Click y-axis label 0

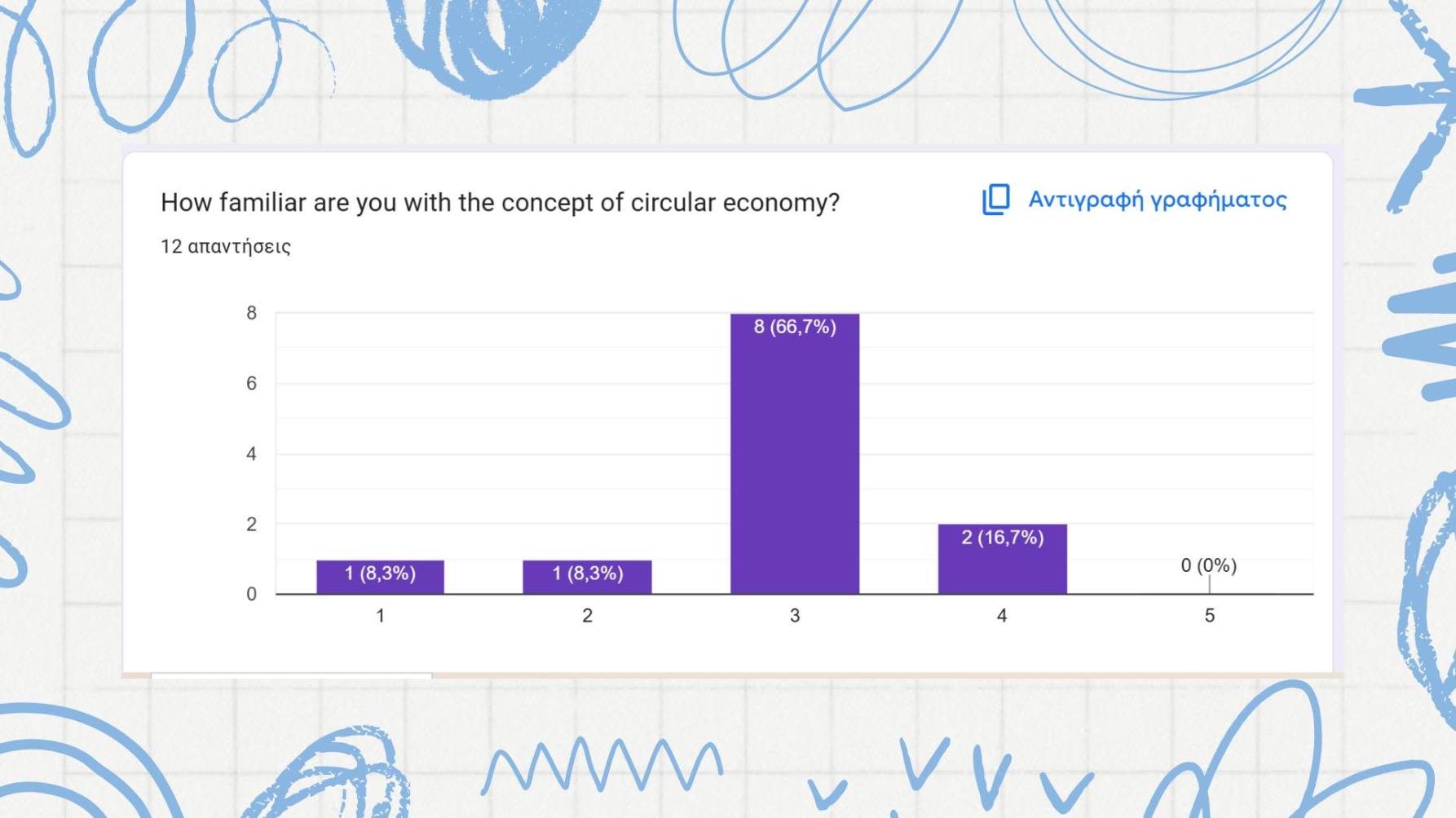[x=251, y=595]
